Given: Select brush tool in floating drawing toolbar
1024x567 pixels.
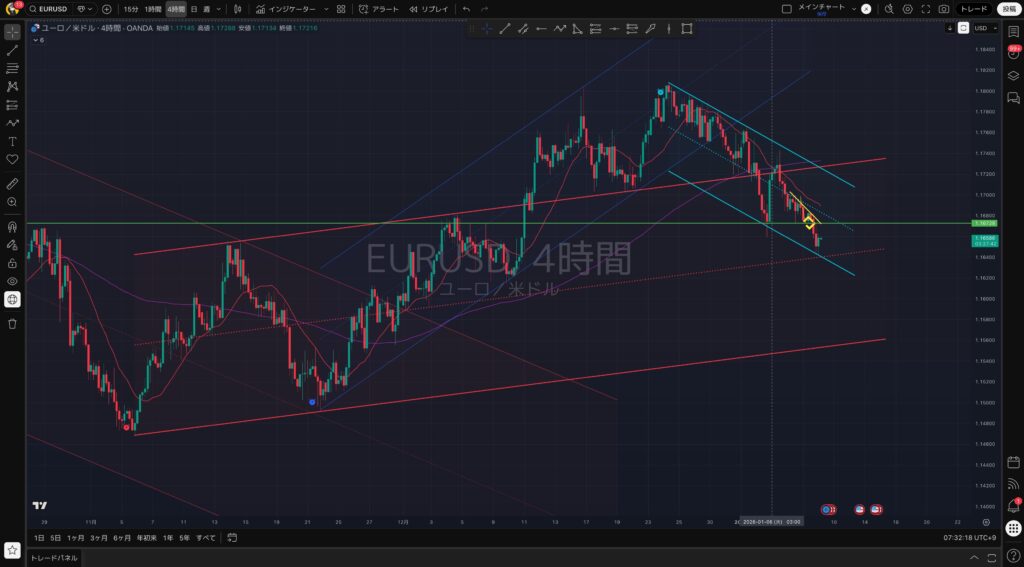Looking at the screenshot, I should [650, 29].
